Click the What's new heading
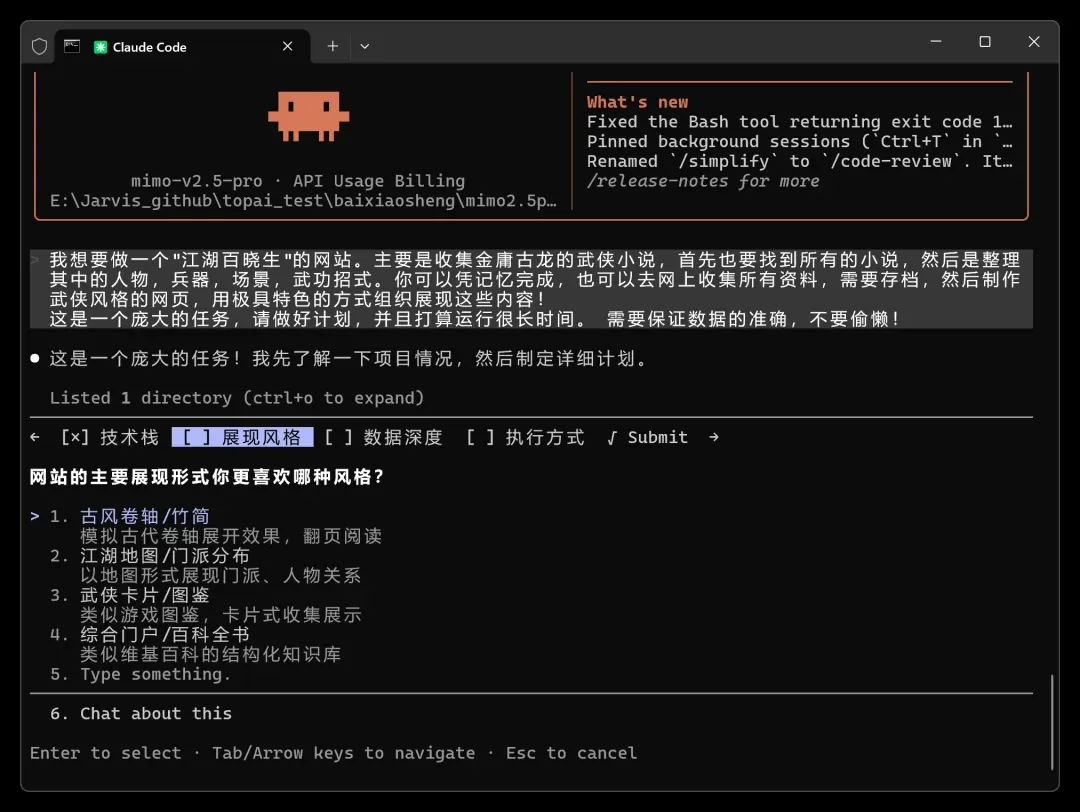The height and width of the screenshot is (812, 1080). 637,102
